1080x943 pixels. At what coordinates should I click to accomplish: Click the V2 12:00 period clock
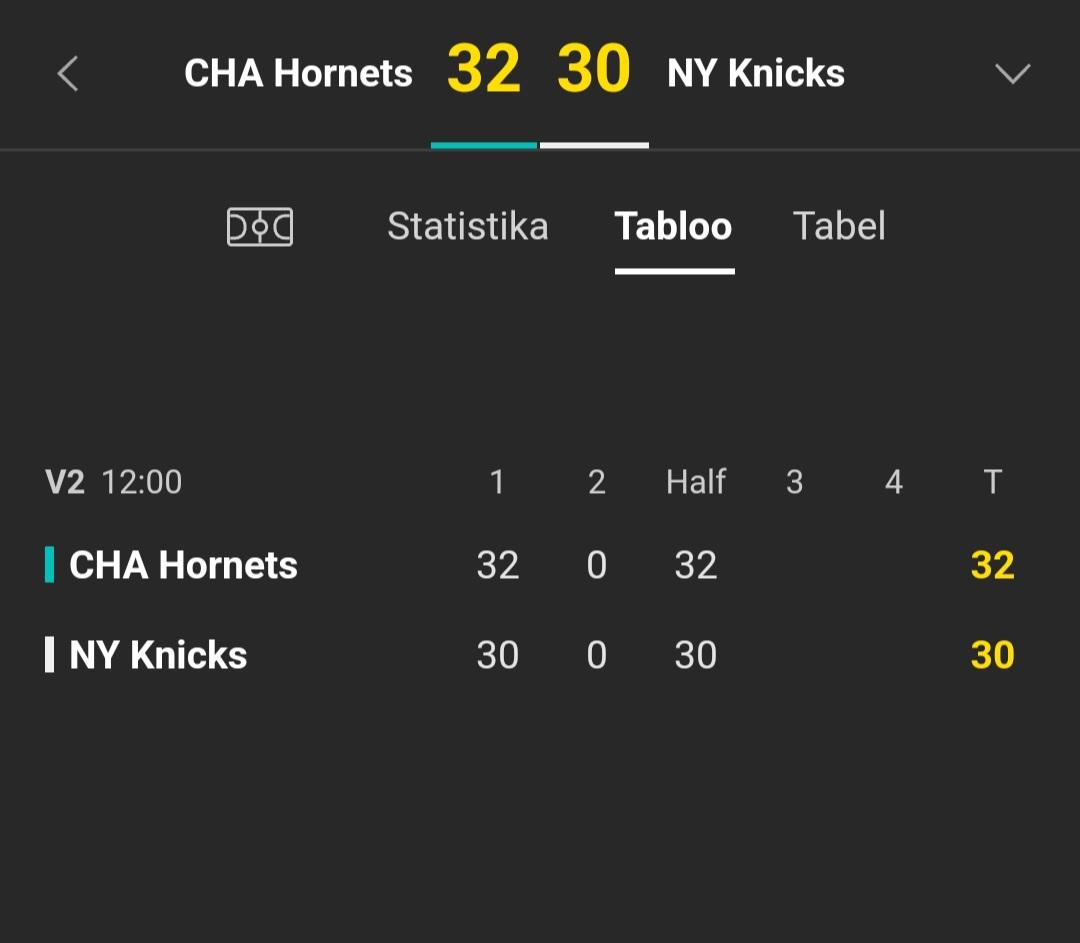coord(114,481)
